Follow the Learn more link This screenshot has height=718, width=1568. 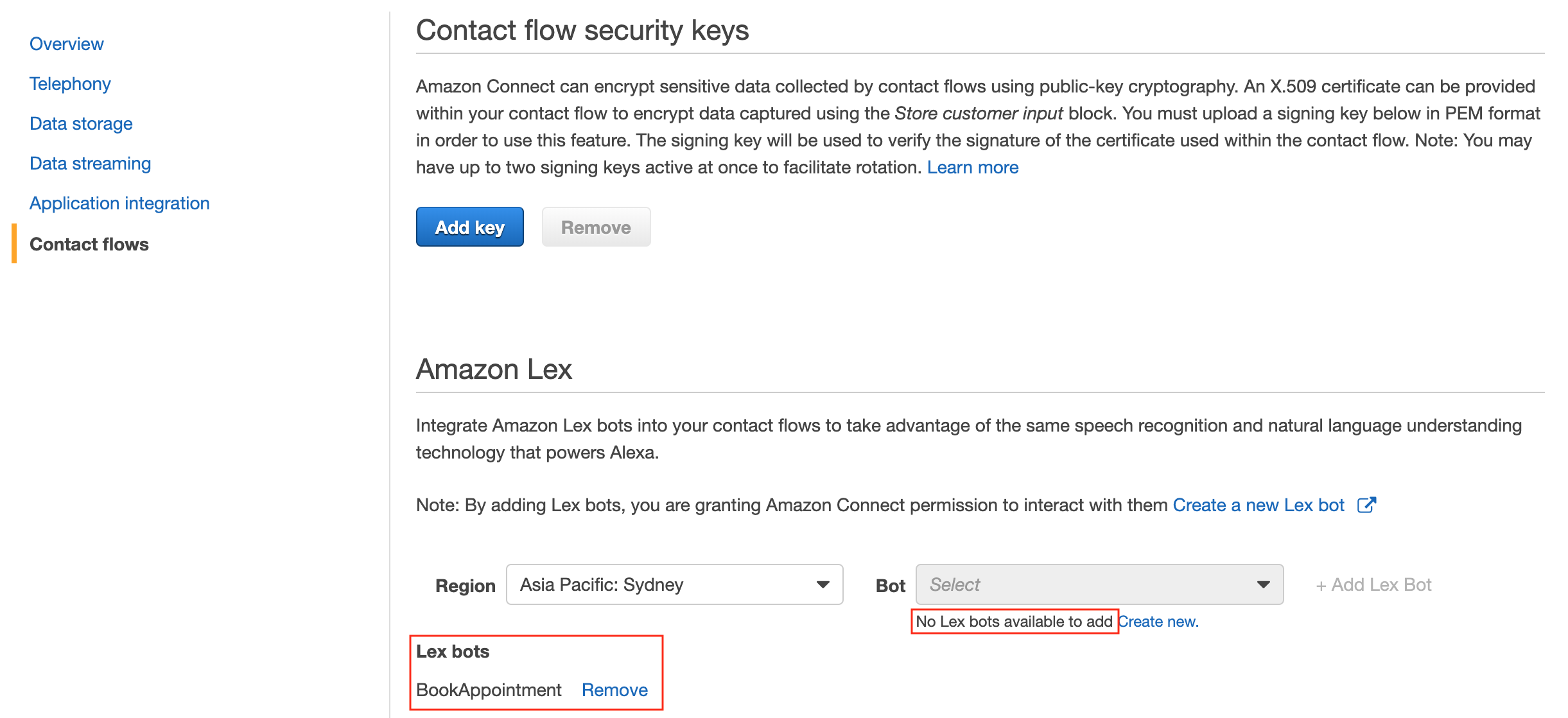click(972, 167)
